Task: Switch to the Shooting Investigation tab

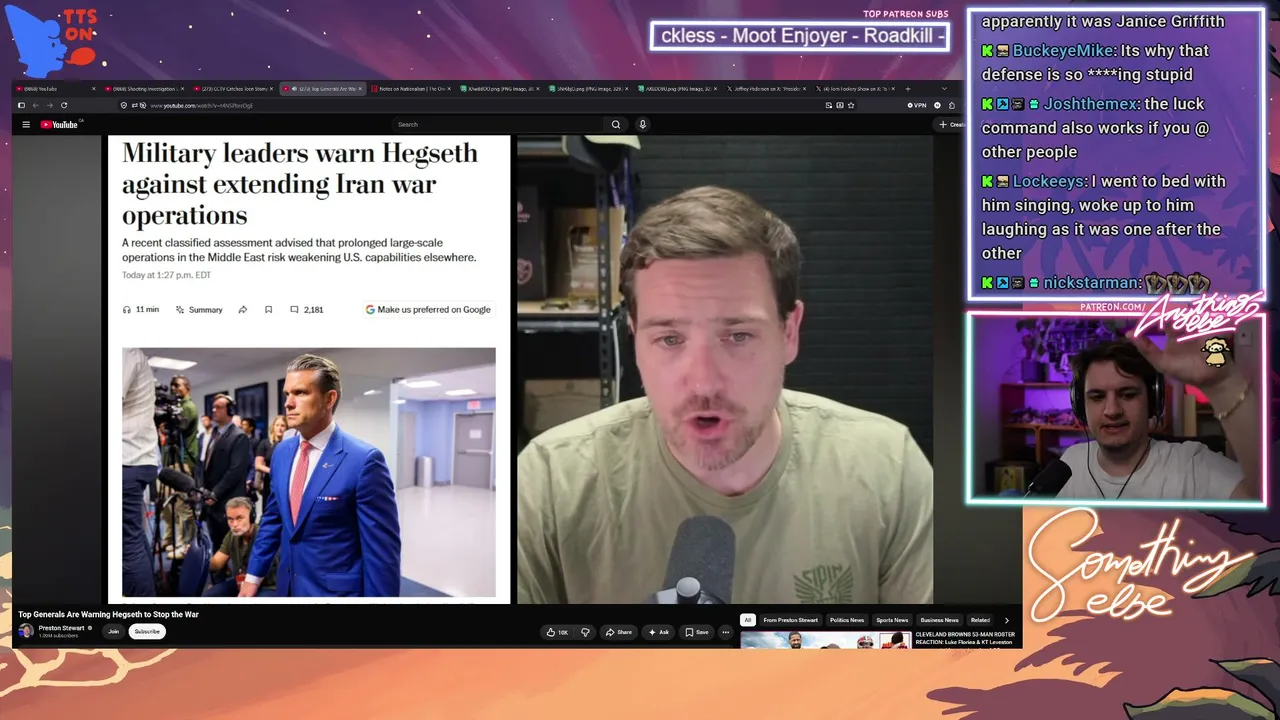Action: point(145,89)
